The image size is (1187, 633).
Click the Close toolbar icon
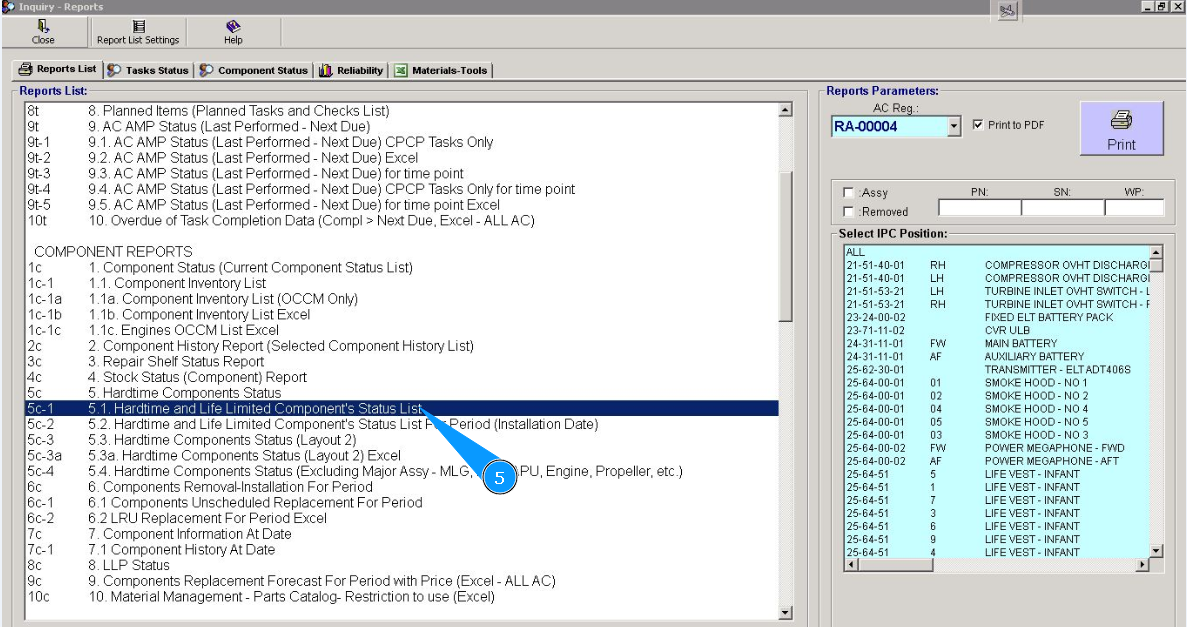pyautogui.click(x=43, y=27)
